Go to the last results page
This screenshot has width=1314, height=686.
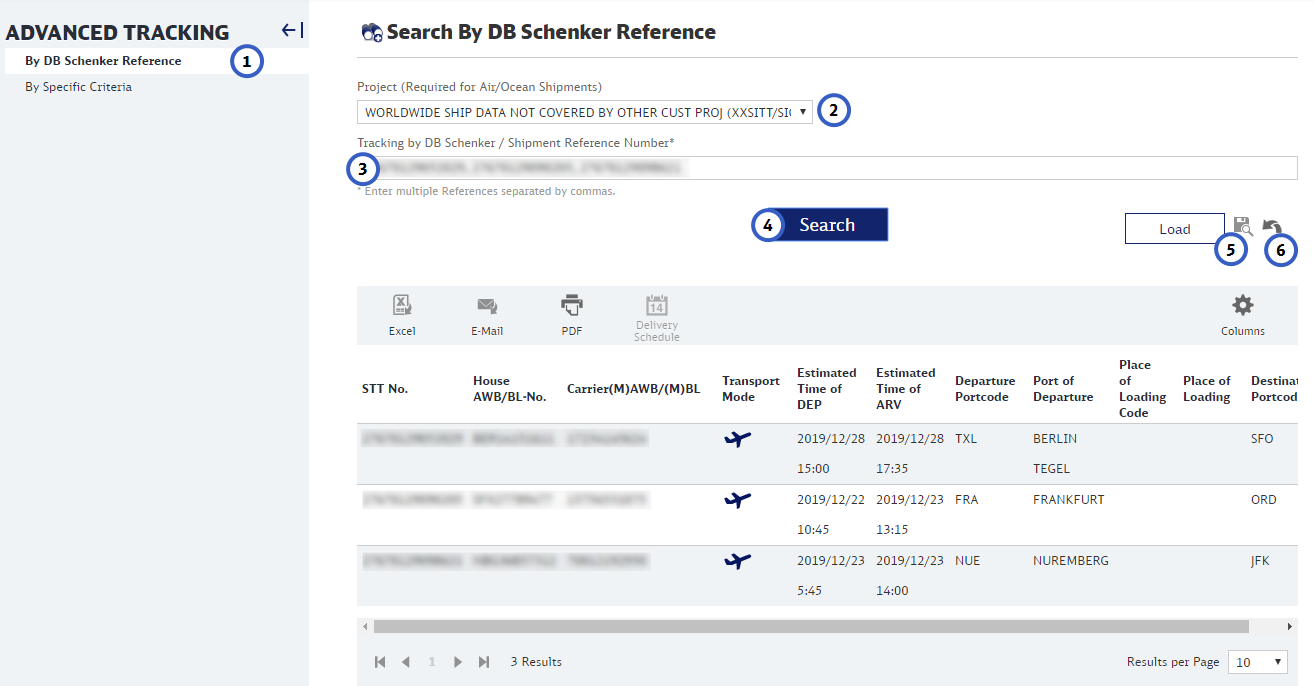tap(484, 662)
